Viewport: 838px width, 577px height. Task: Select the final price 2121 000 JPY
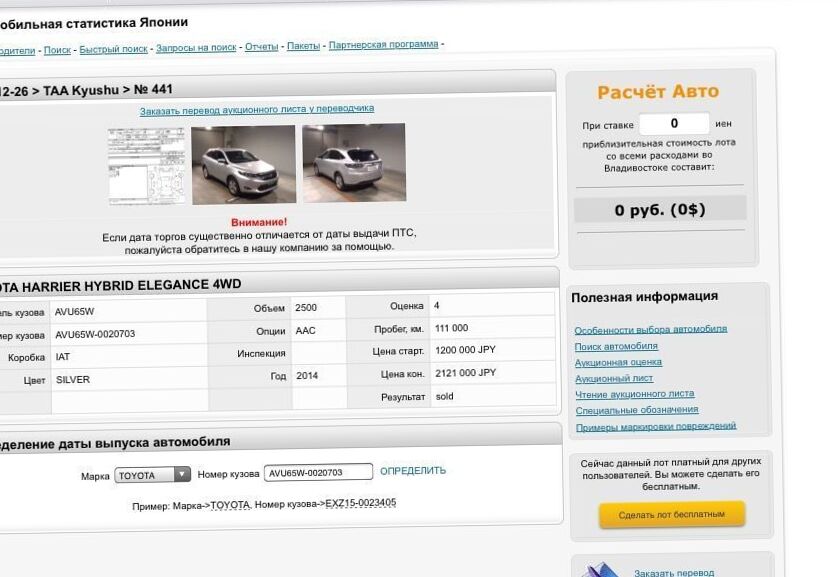465,373
